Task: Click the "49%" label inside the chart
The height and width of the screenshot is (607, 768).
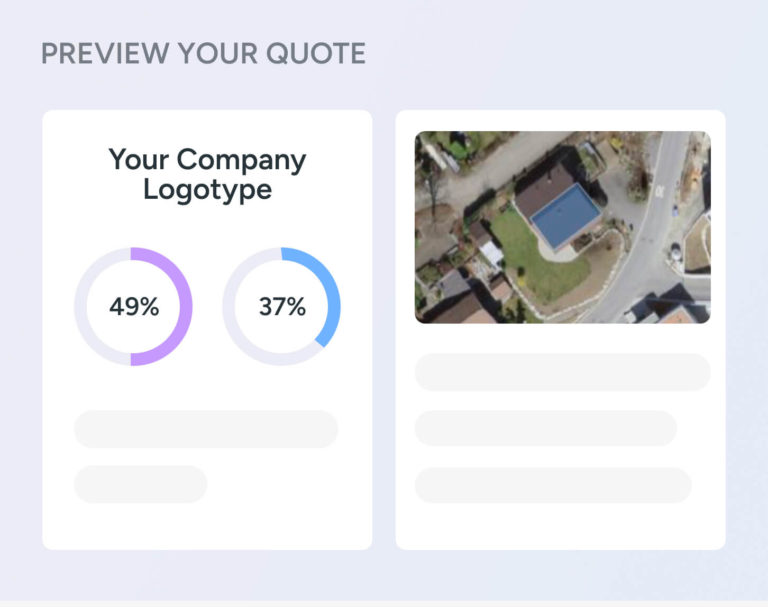Action: click(134, 307)
